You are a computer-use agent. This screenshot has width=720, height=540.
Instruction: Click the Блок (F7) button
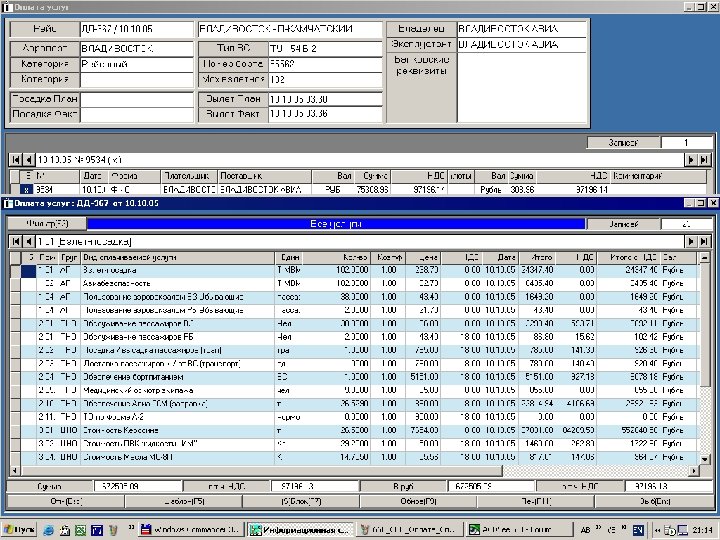click(301, 501)
